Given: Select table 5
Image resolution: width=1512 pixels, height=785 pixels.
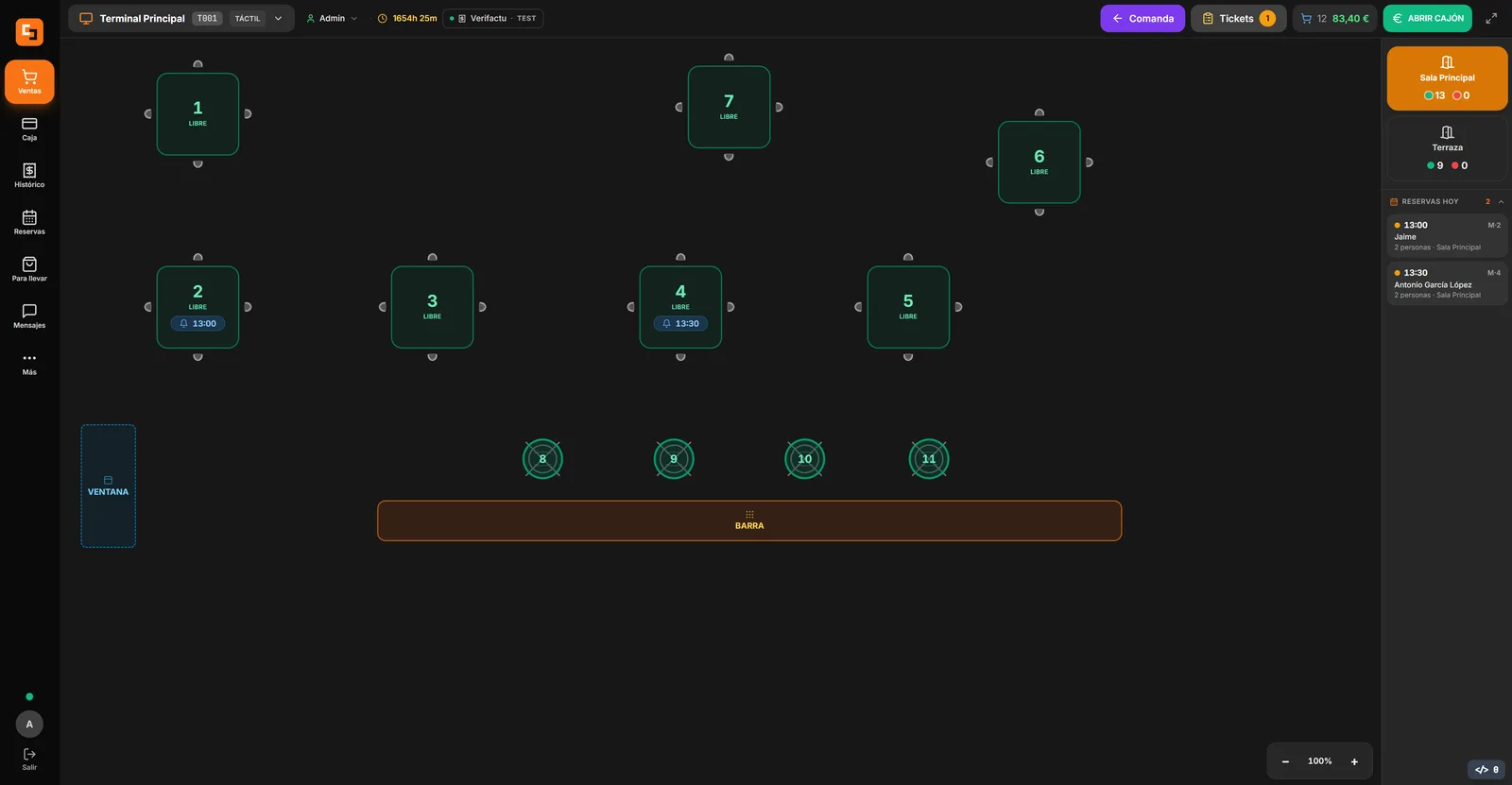Looking at the screenshot, I should coord(908,307).
